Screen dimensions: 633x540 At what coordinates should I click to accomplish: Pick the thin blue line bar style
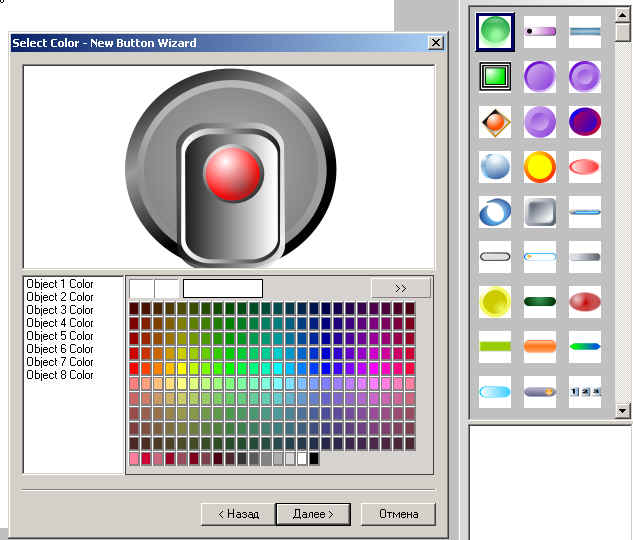[585, 31]
